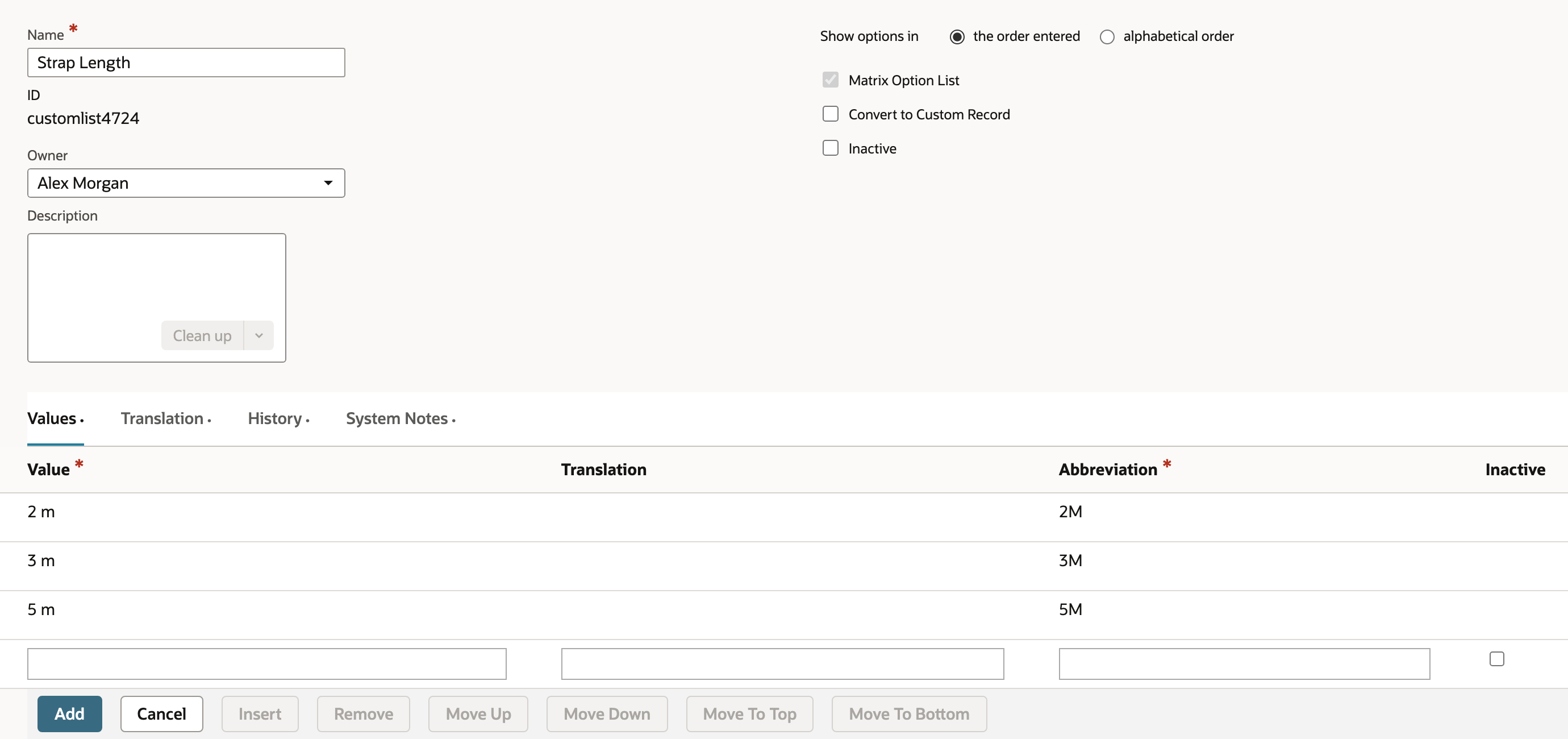This screenshot has width=1568, height=739.
Task: Select the '3 m' value row
Action: 784,566
